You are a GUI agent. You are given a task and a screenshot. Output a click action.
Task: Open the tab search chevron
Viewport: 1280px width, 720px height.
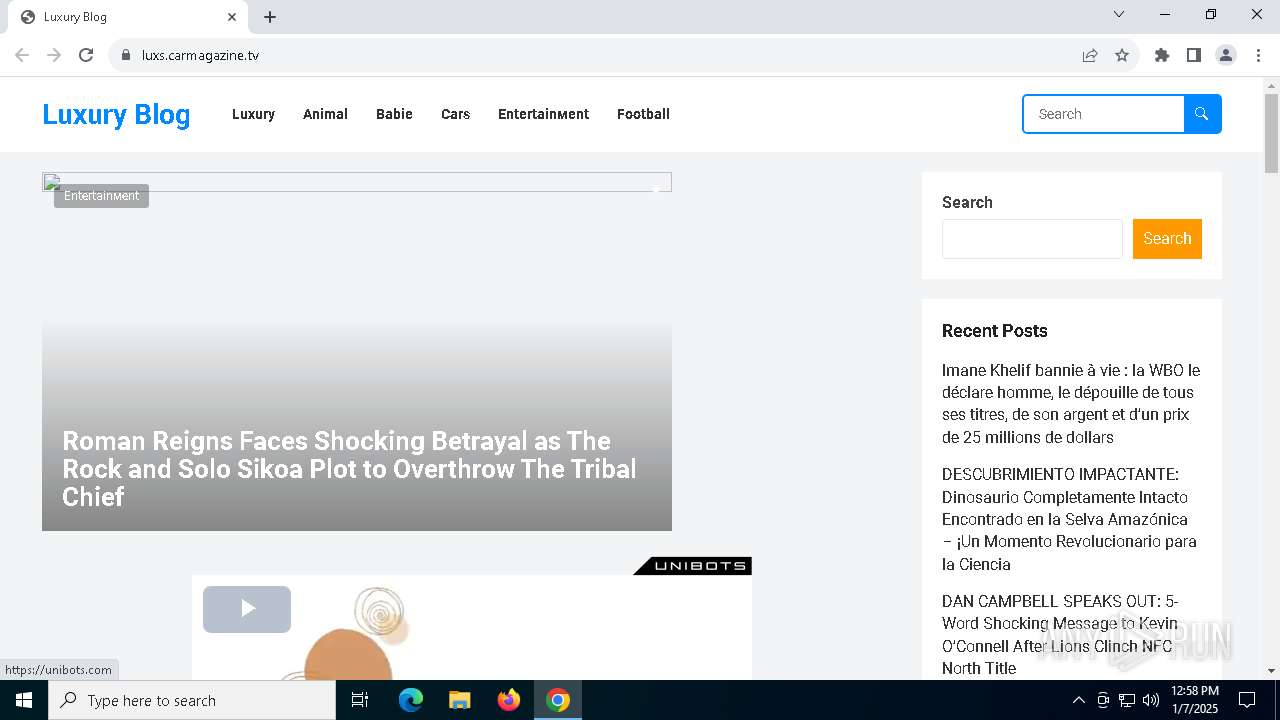tap(1119, 14)
